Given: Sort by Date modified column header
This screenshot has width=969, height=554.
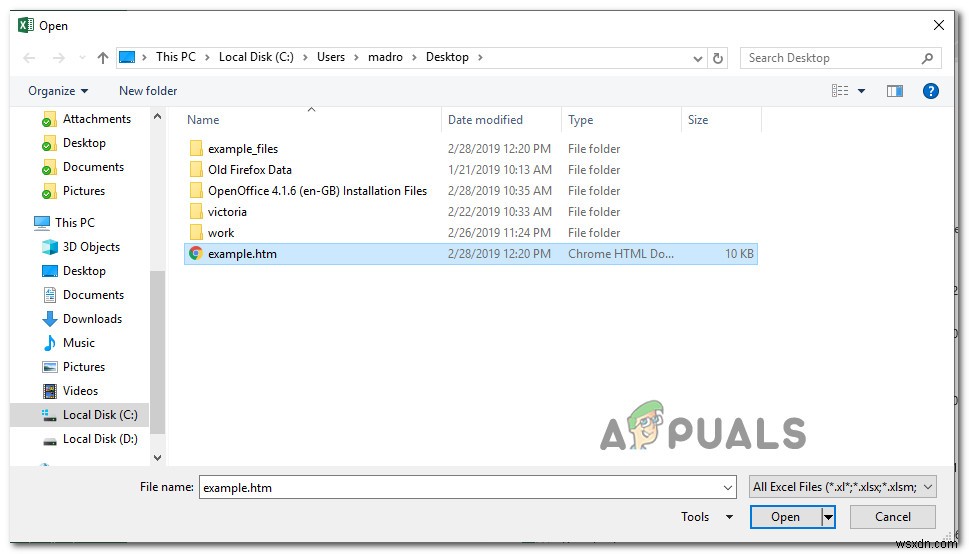Looking at the screenshot, I should tap(485, 120).
